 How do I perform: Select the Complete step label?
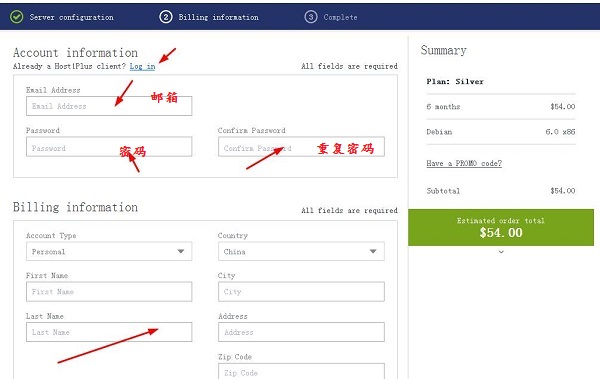click(340, 17)
